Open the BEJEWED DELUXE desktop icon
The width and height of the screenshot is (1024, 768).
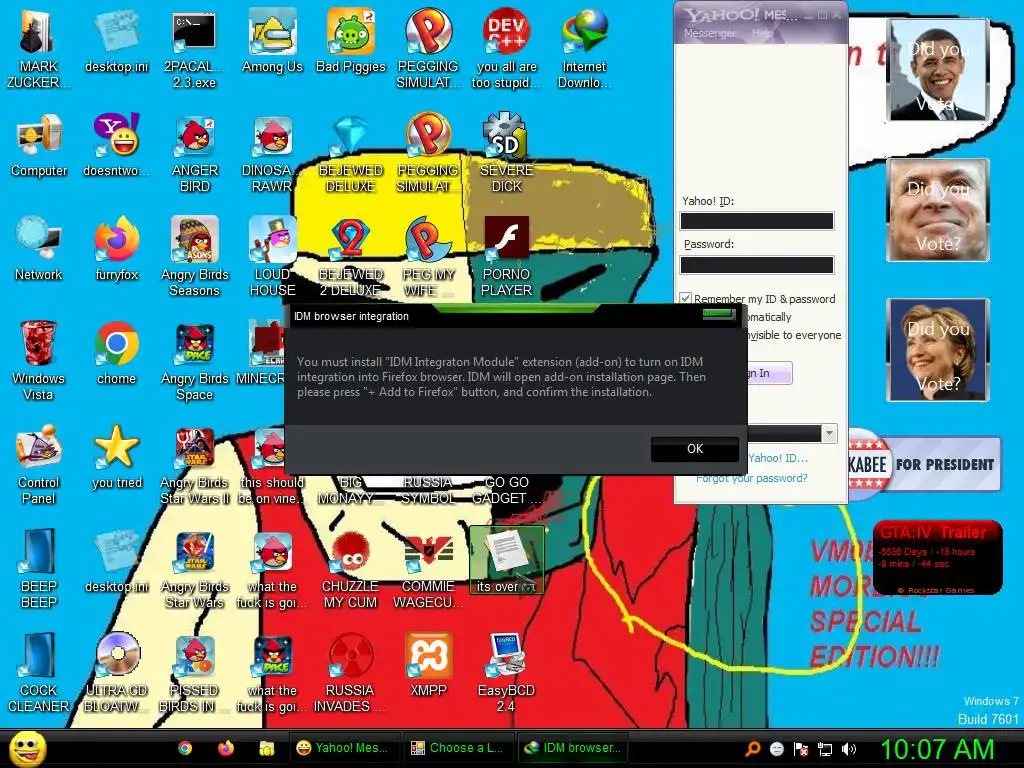point(351,153)
